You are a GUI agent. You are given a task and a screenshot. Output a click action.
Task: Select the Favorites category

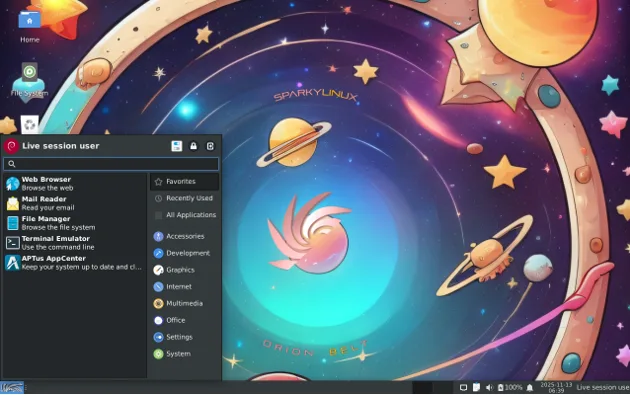tap(185, 182)
